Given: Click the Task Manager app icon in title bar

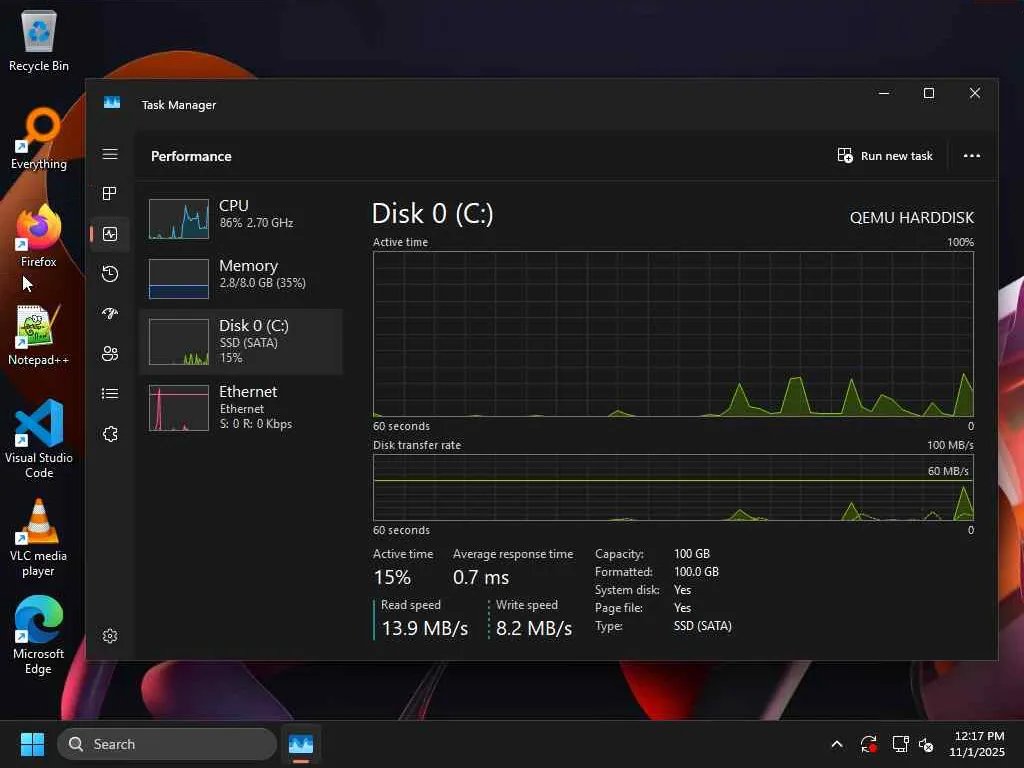Looking at the screenshot, I should 112,103.
